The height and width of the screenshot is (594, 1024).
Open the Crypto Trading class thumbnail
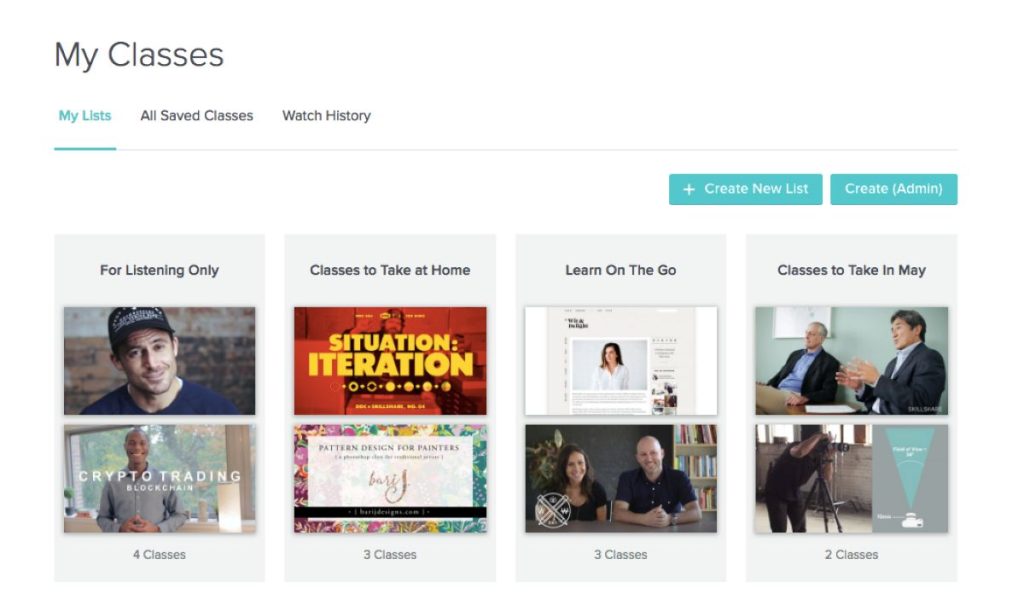pyautogui.click(x=159, y=476)
